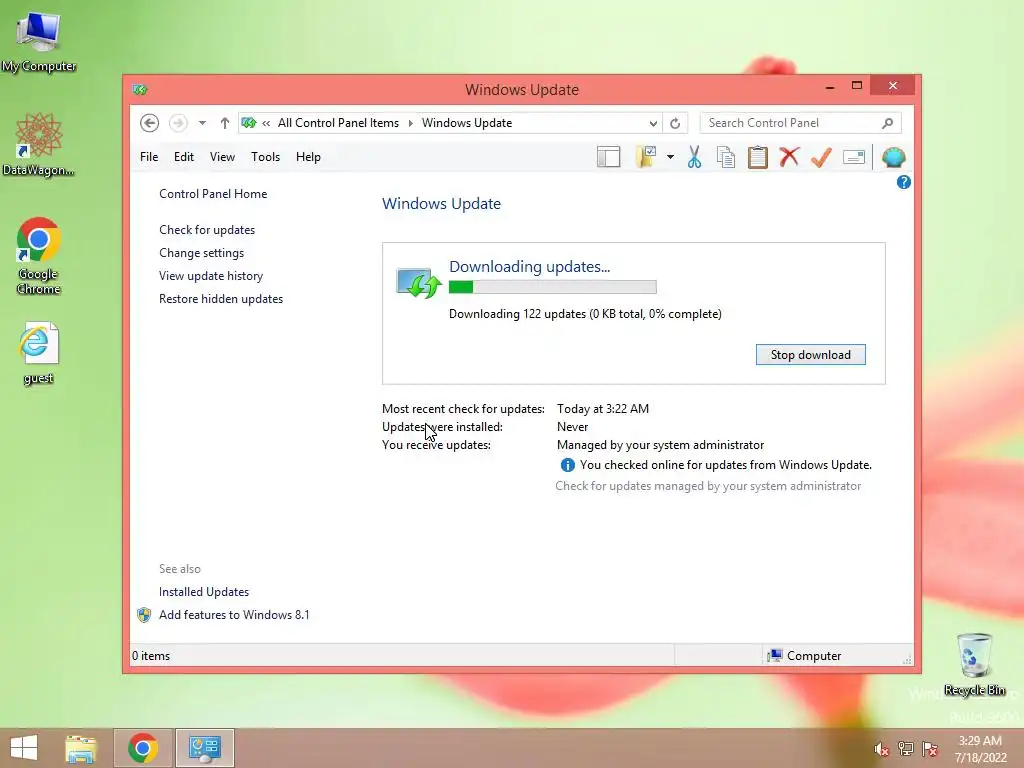1024x768 pixels.
Task: Click Check for updates link
Action: tap(207, 230)
